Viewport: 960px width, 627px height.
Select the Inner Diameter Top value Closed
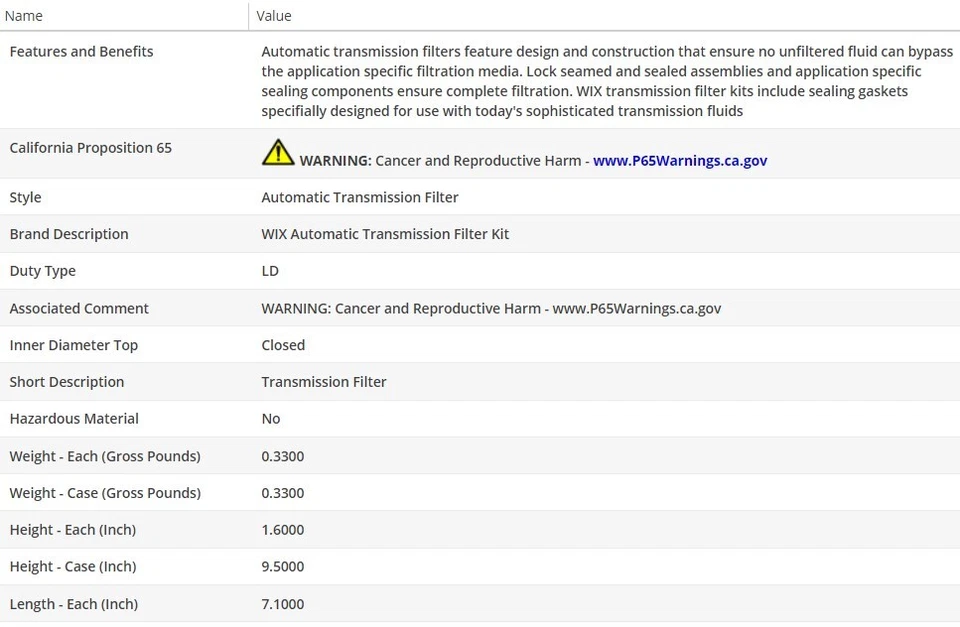coord(283,345)
